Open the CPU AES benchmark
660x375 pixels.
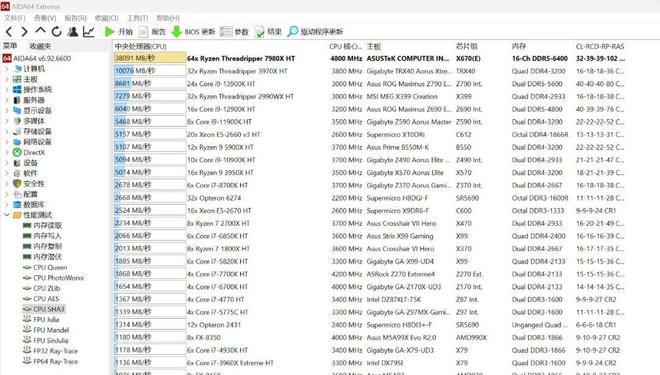tap(41, 298)
